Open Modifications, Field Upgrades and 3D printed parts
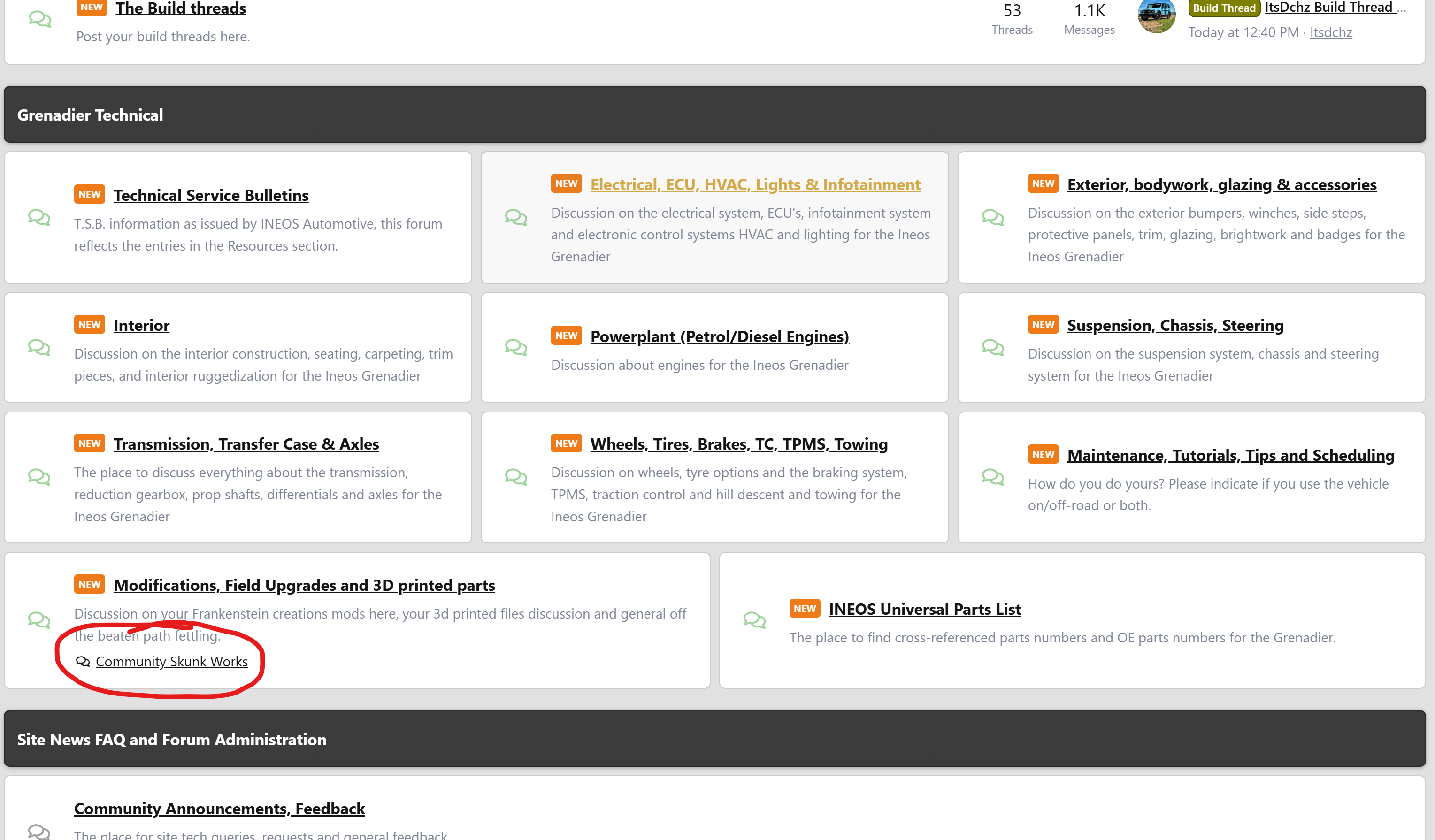Screen dimensions: 1435x840 click(305, 585)
